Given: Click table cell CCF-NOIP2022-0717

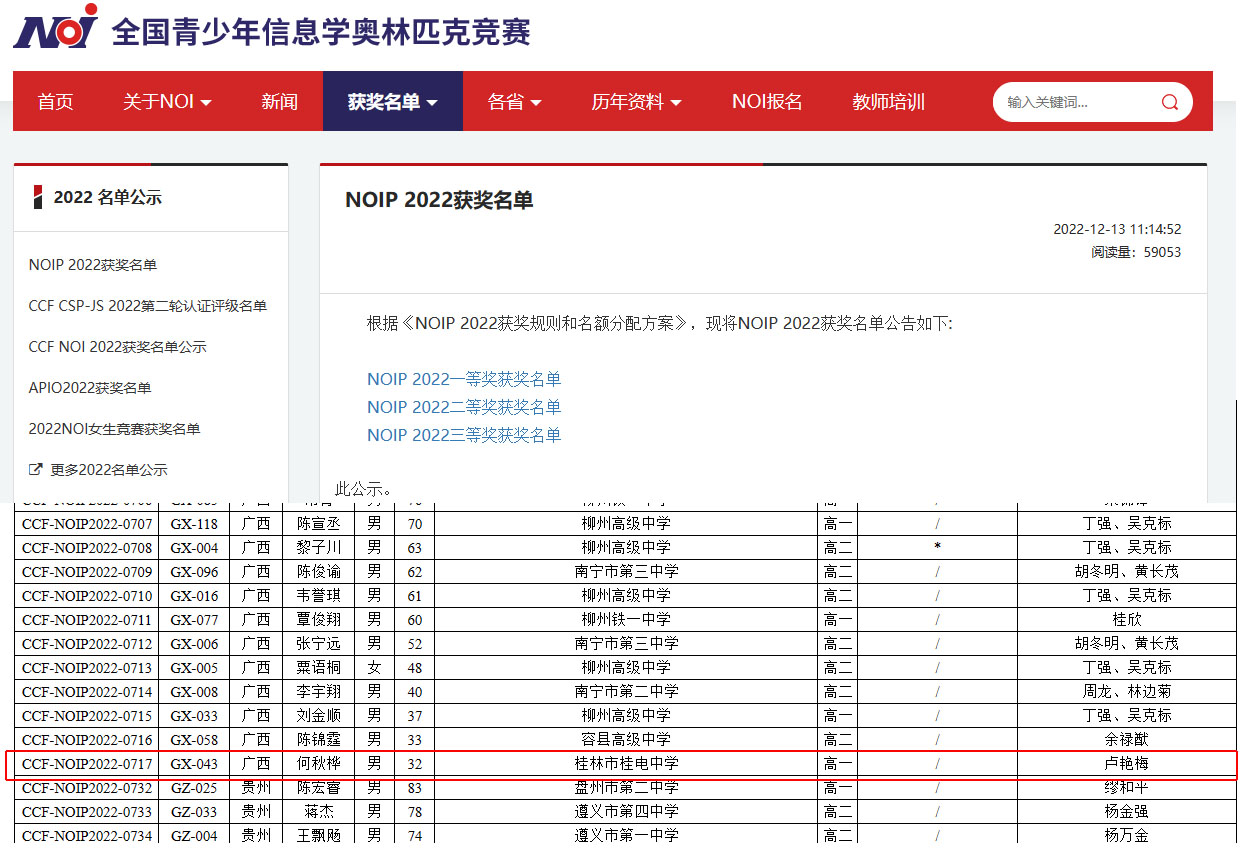Looking at the screenshot, I should [x=87, y=764].
